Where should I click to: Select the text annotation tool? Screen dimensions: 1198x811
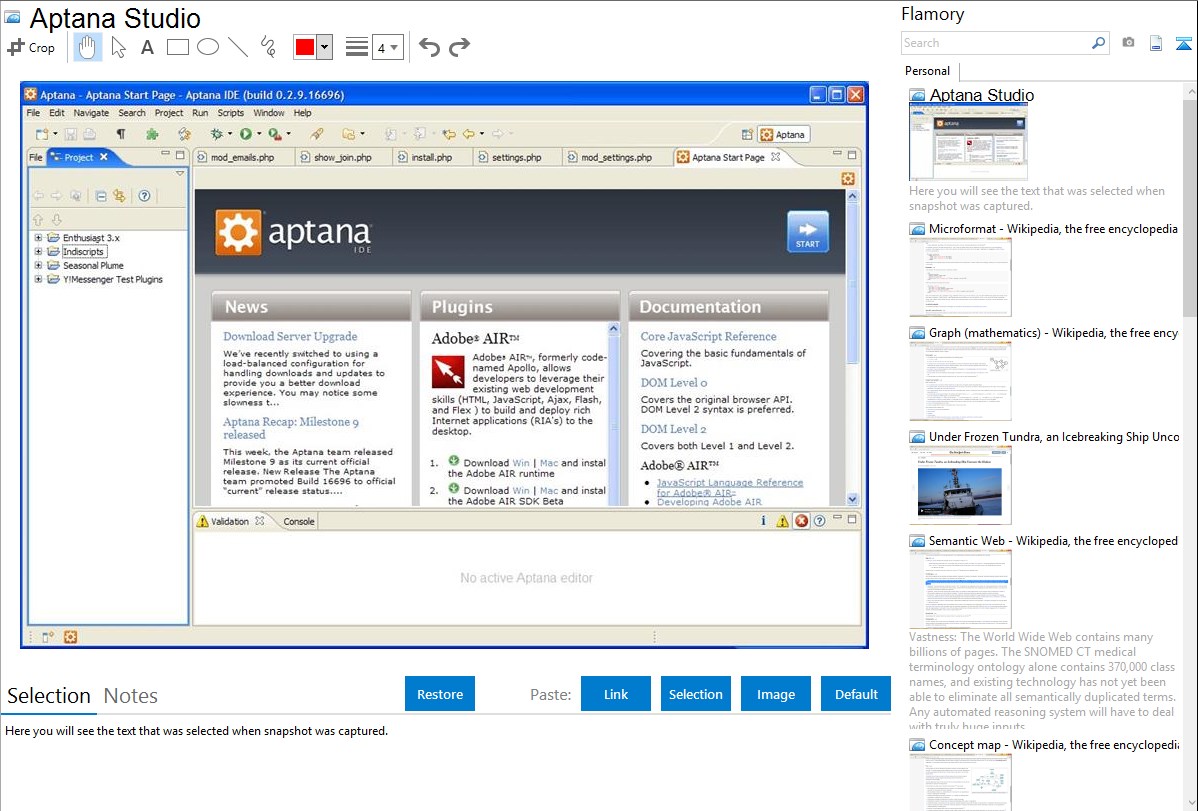click(x=147, y=47)
